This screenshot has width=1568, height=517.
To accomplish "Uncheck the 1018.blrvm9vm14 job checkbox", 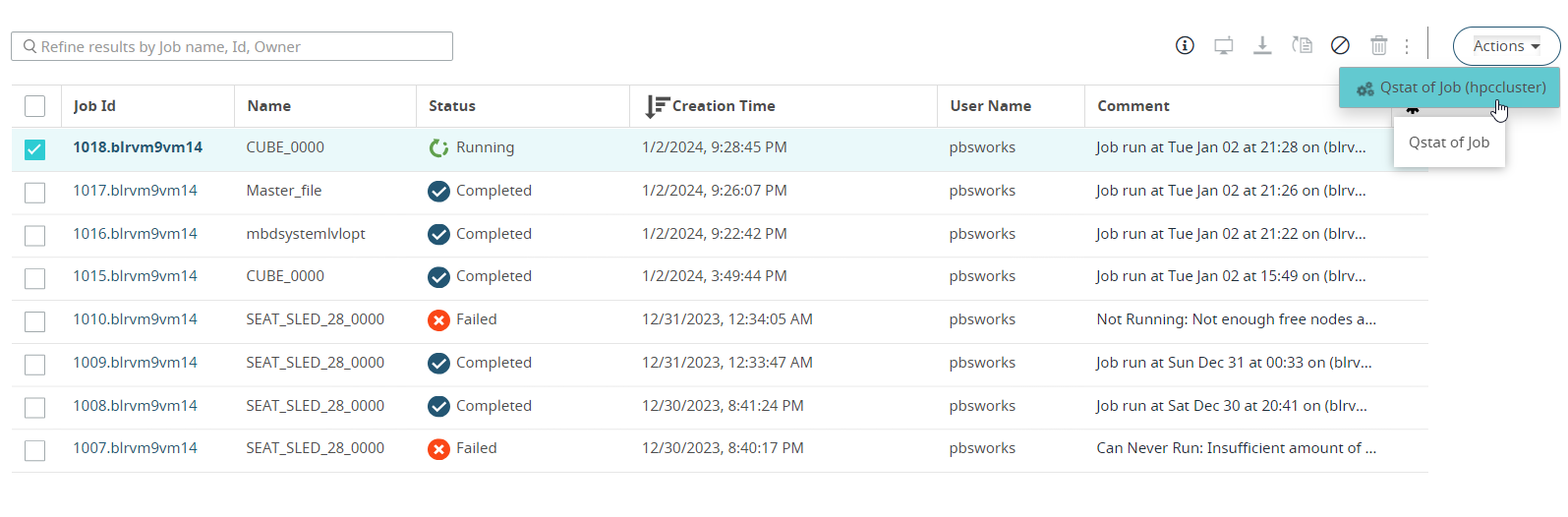I will tap(35, 149).
